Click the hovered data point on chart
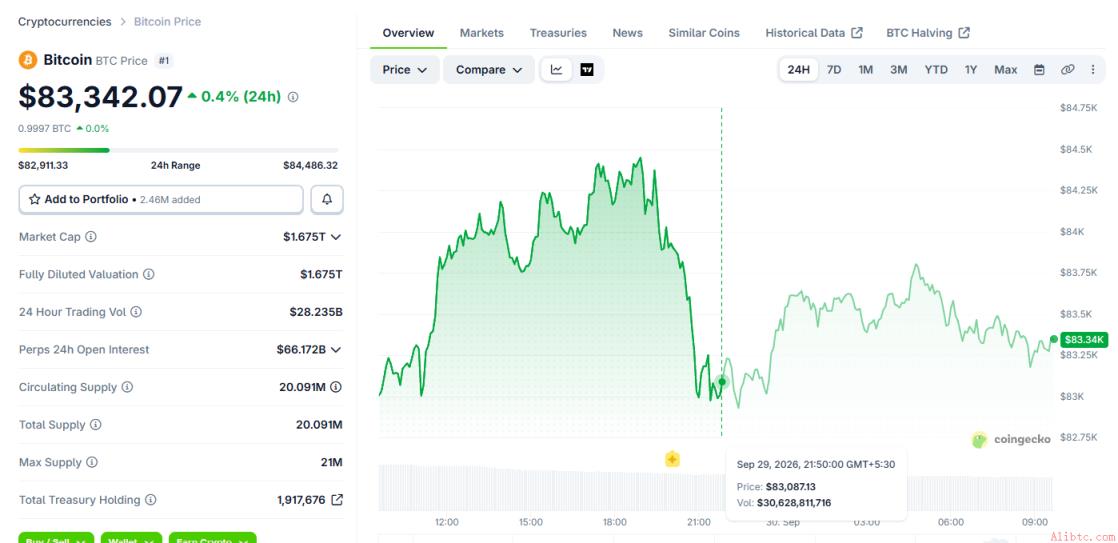This screenshot has width=1118, height=543. [x=722, y=382]
